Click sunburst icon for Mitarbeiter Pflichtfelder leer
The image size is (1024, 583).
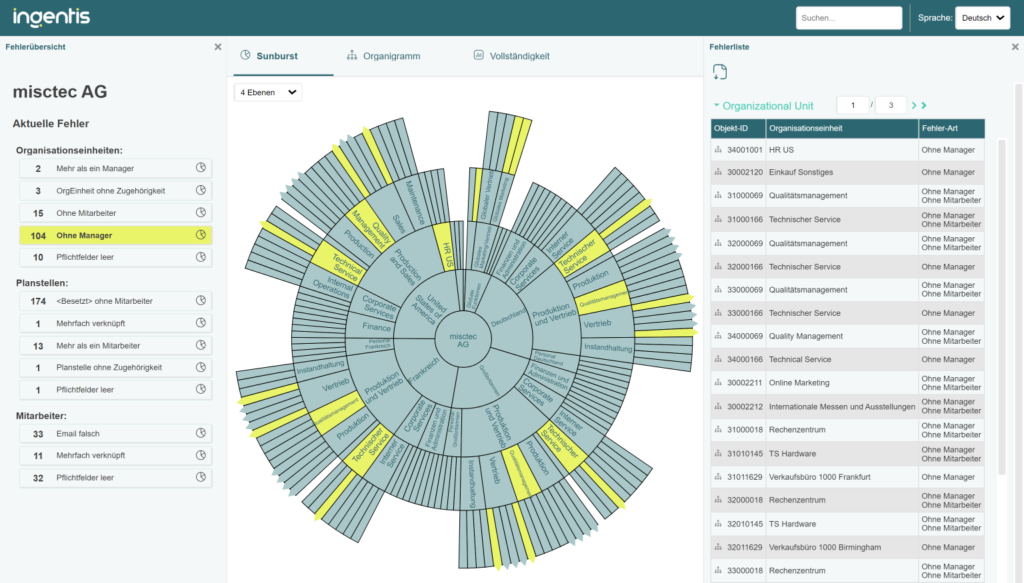(200, 477)
